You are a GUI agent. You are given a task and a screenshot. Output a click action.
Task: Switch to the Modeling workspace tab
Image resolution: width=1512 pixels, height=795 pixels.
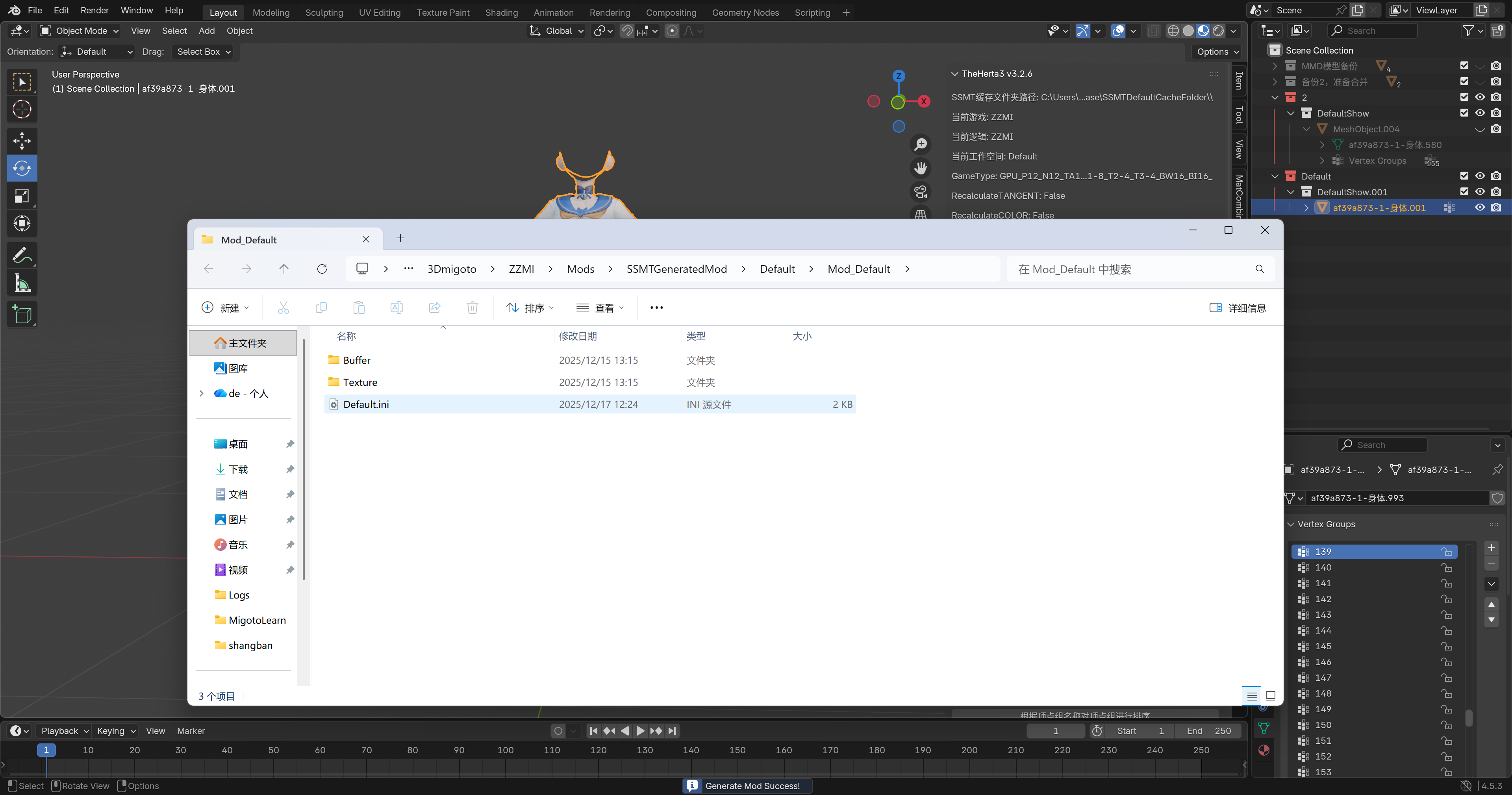pos(271,12)
